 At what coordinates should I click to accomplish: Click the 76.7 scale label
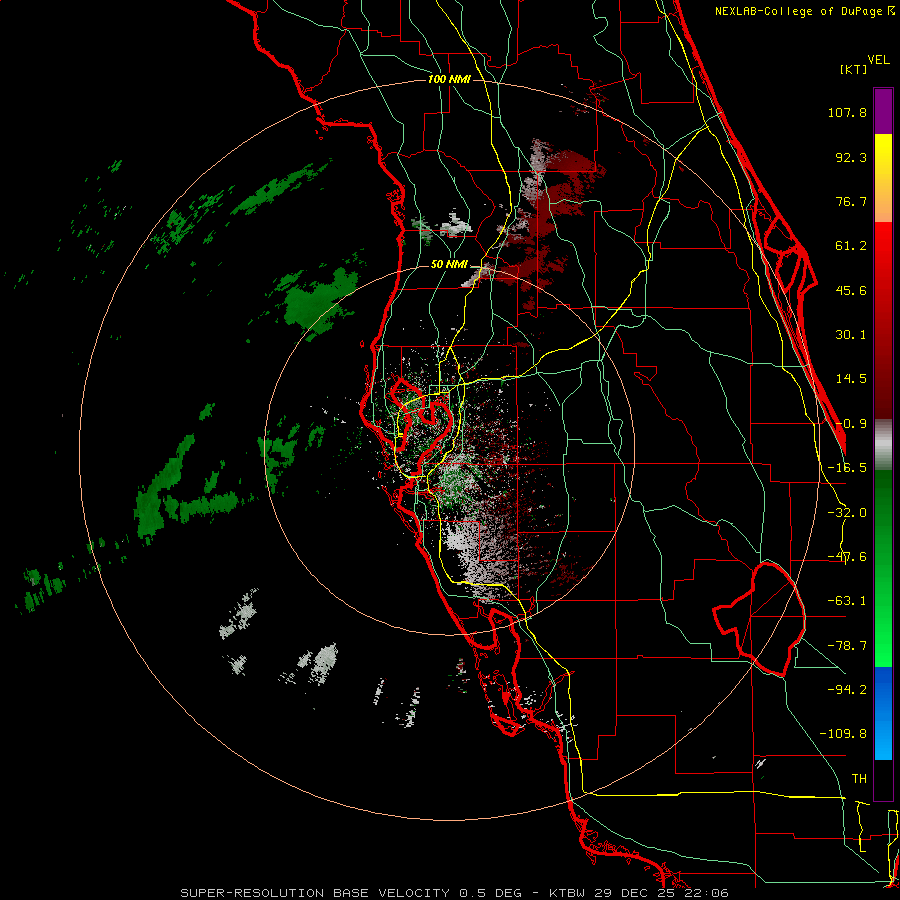[x=851, y=201]
